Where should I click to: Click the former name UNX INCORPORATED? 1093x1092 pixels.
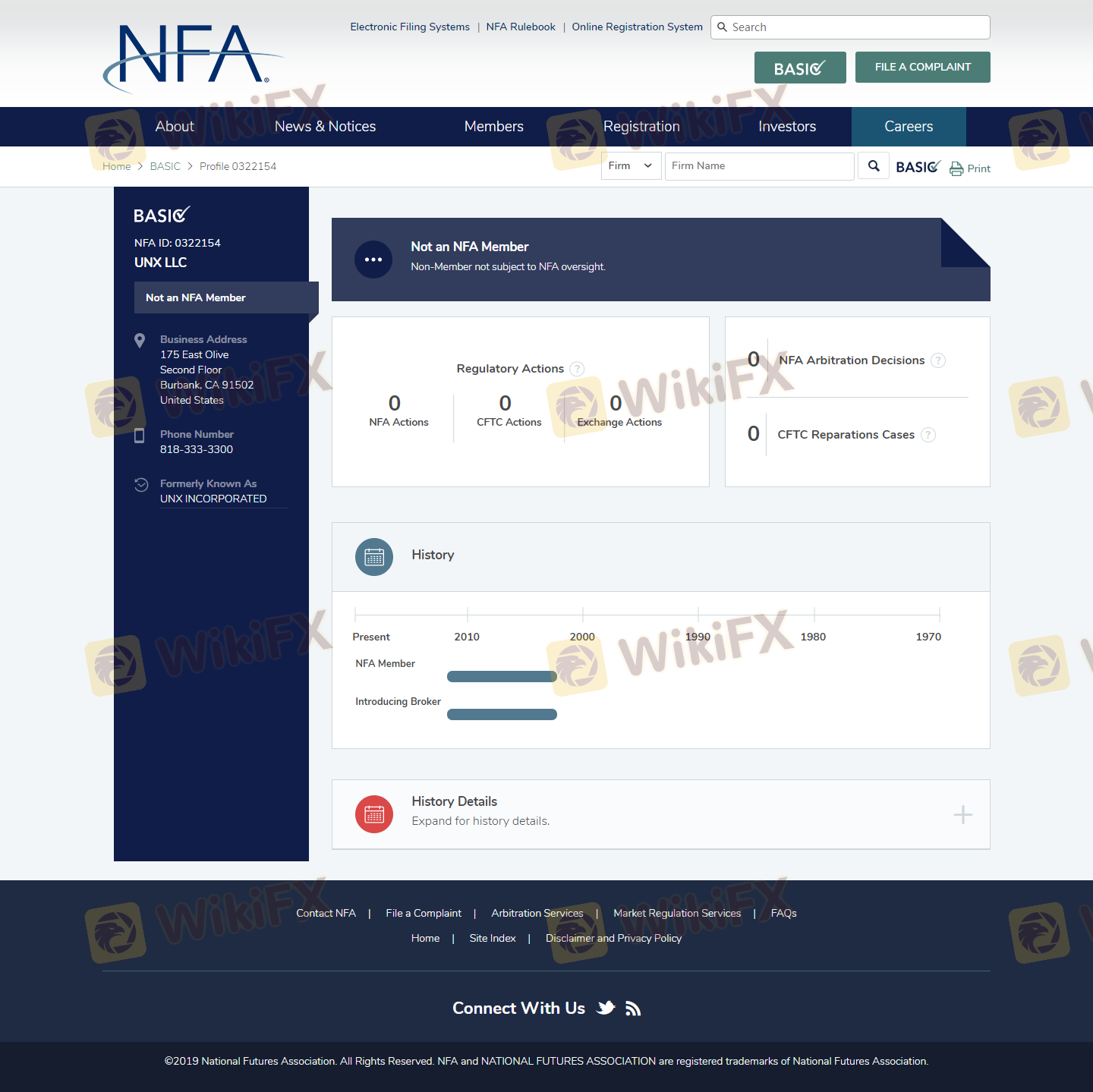pyautogui.click(x=213, y=499)
